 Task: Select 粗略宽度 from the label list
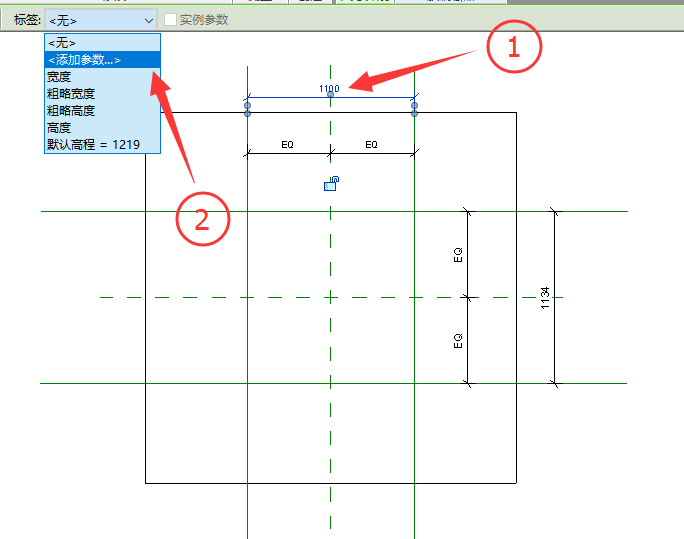click(103, 94)
